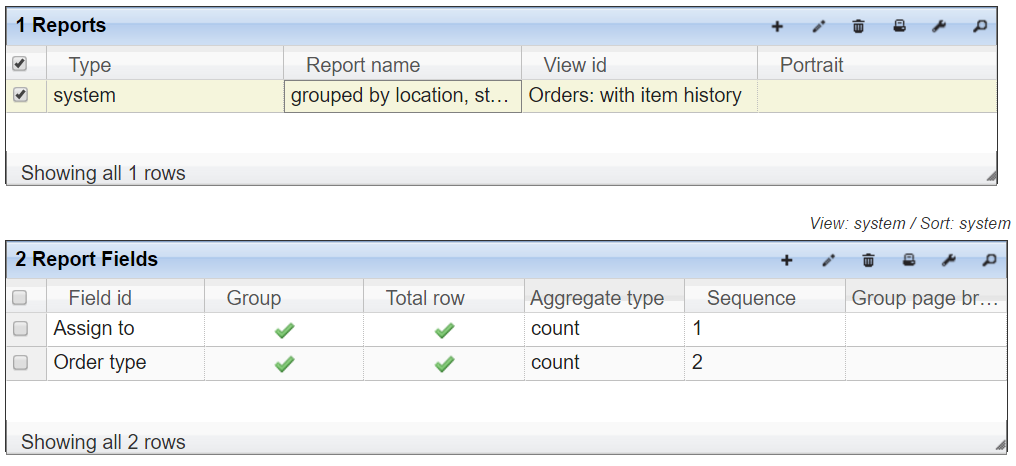Delete selected report using trash icon
Viewport: 1016px width, 466px height.
[859, 27]
